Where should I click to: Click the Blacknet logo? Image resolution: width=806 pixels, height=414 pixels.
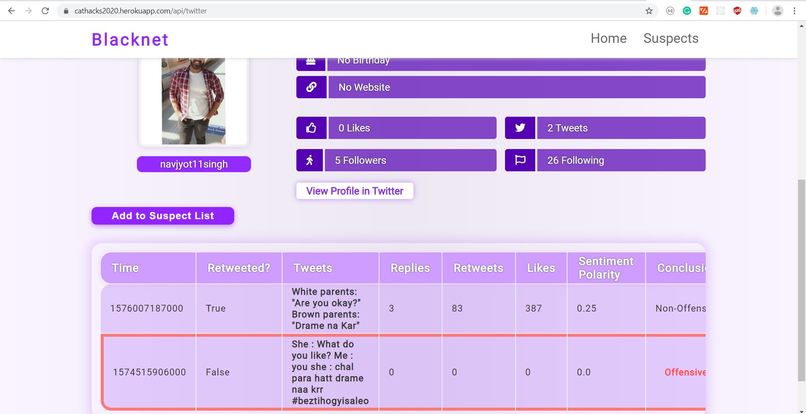coord(130,40)
